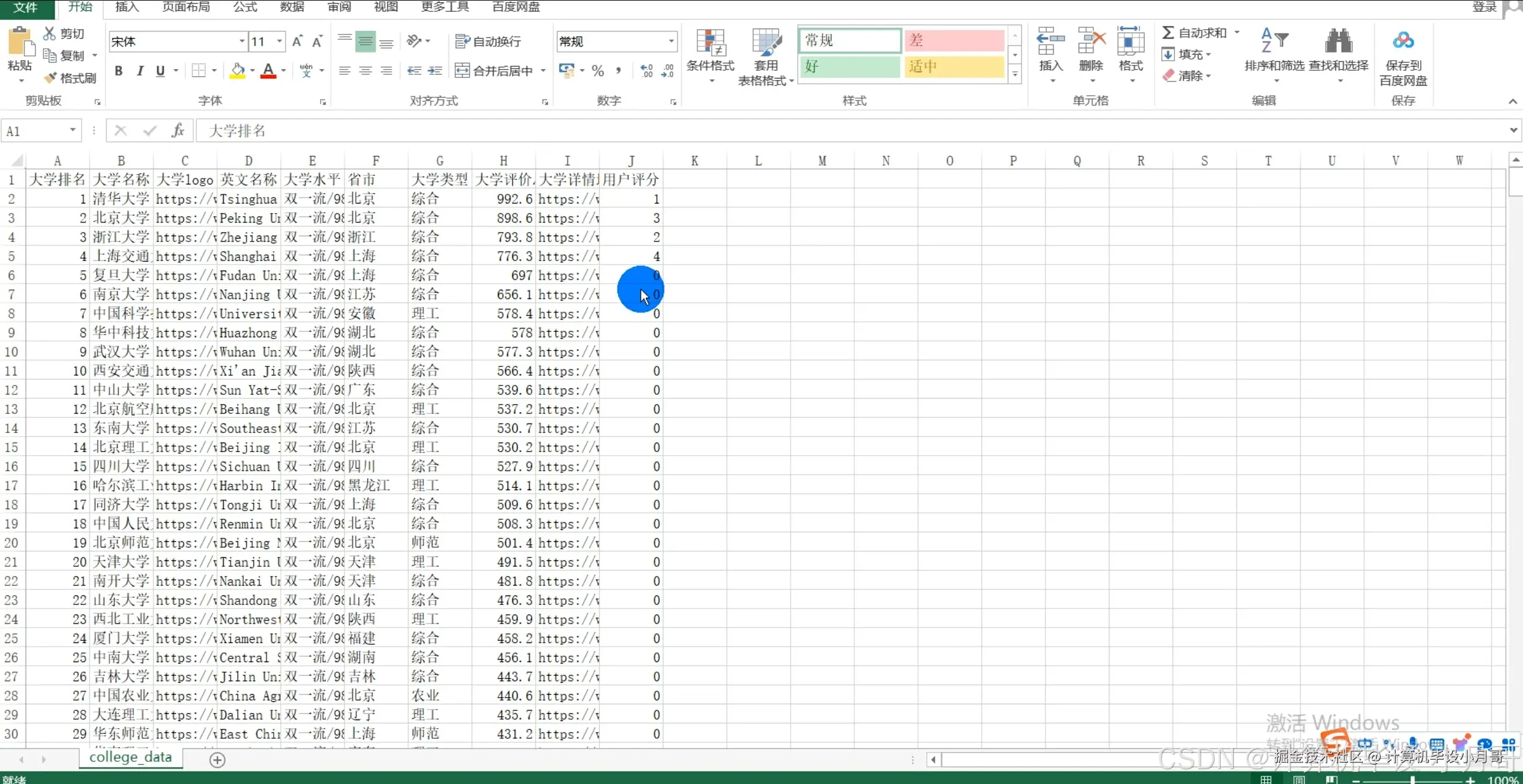Click the AutoSum (自动求和) button
The width and height of the screenshot is (1523, 784).
tap(1195, 33)
